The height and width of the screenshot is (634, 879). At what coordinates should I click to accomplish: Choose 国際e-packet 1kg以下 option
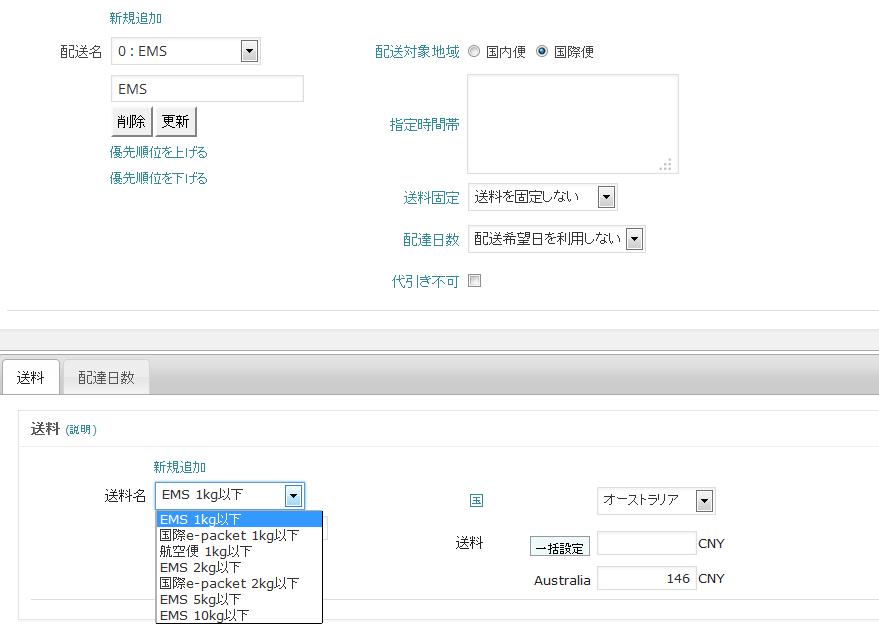(239, 535)
